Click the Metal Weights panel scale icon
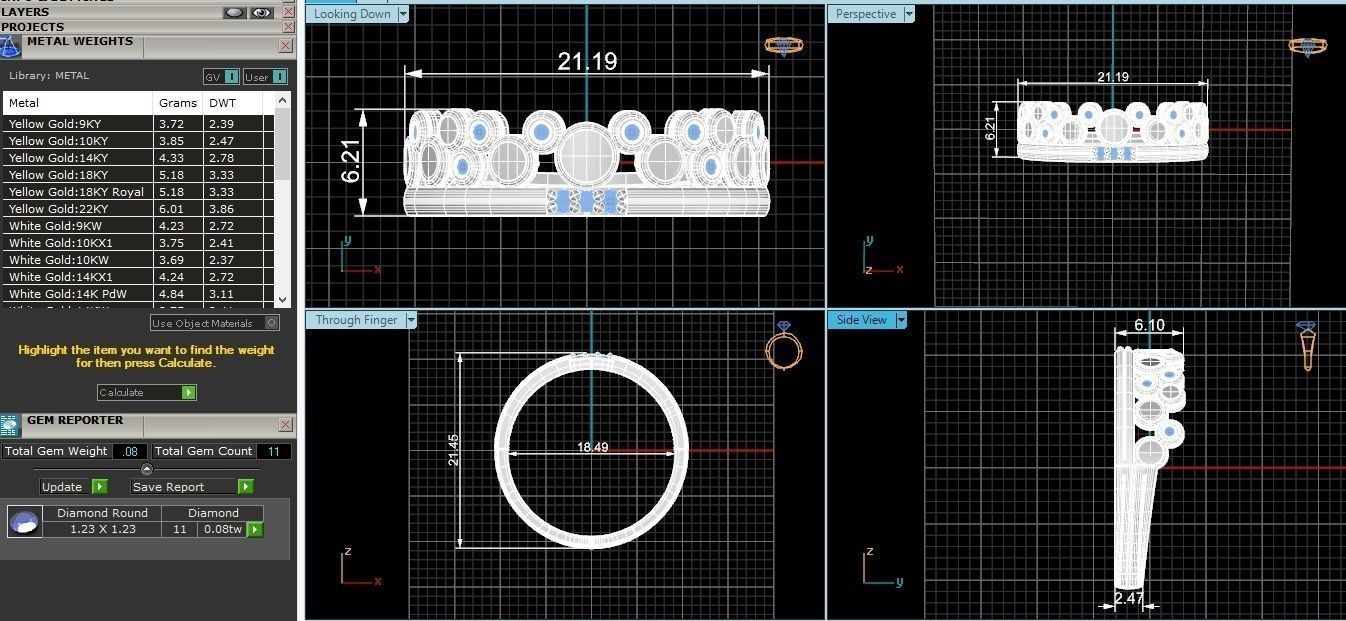The width and height of the screenshot is (1346, 621). click(11, 47)
